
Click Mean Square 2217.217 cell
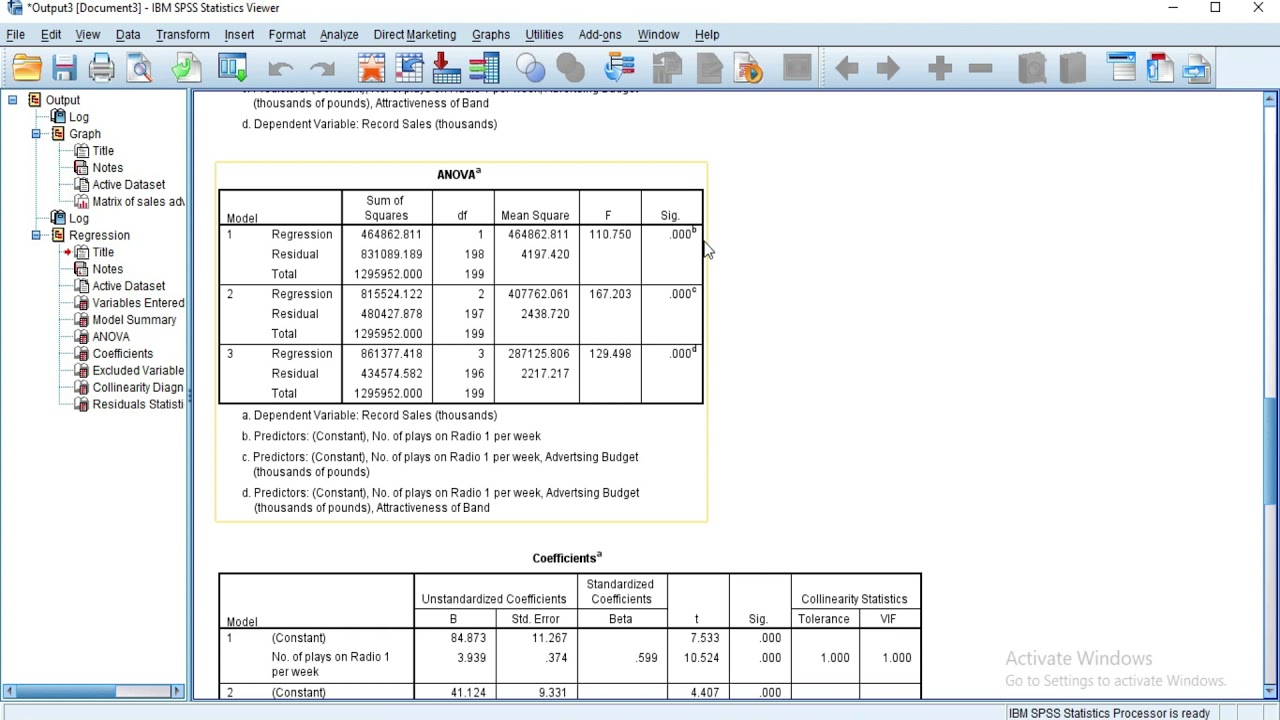(x=545, y=373)
